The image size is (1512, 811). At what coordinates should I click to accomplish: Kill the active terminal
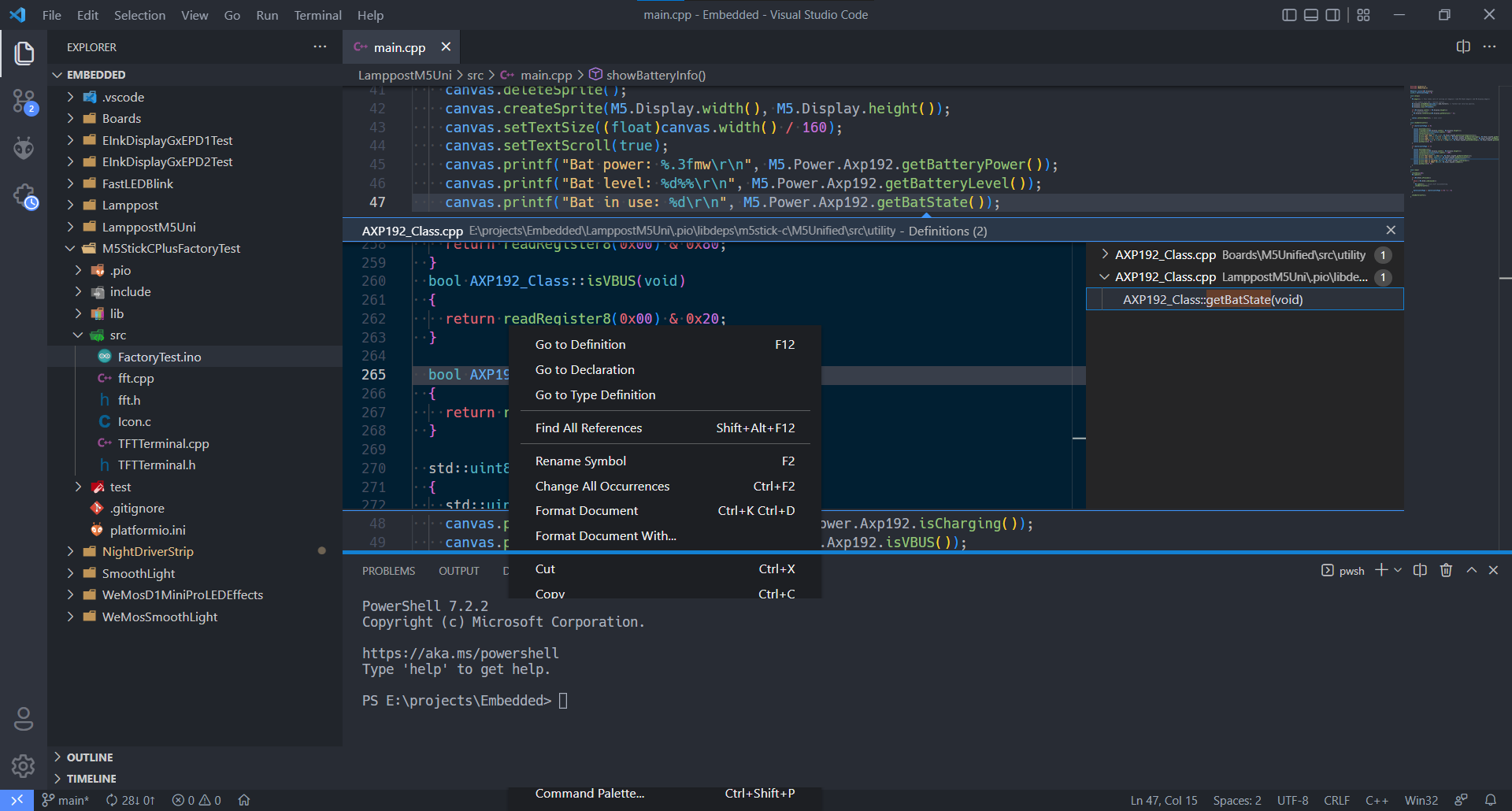tap(1446, 570)
